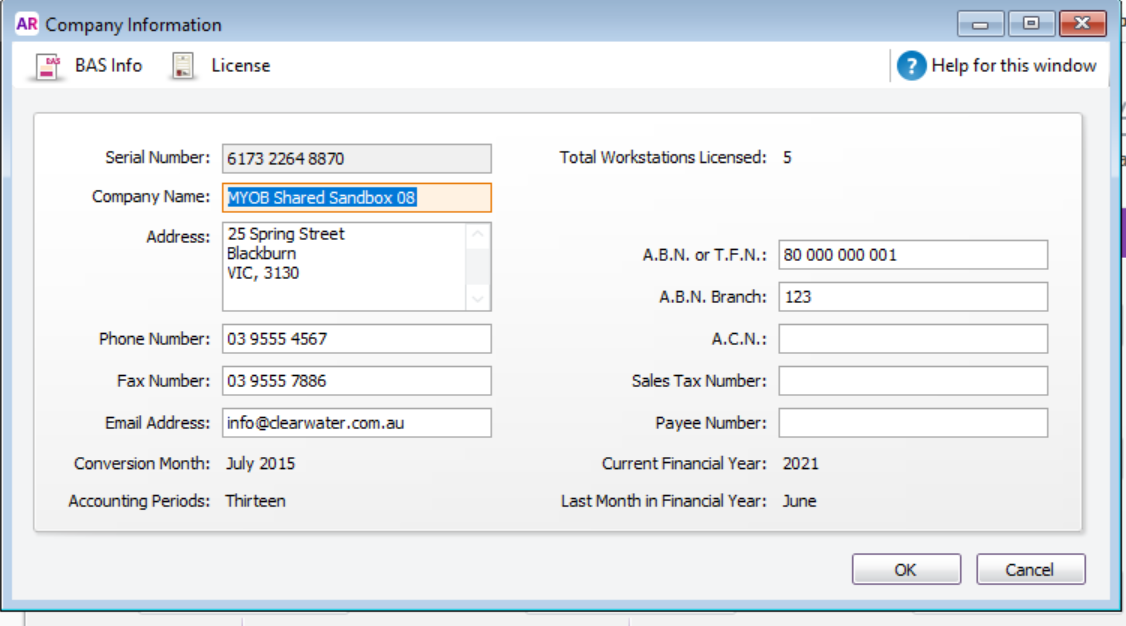Image resolution: width=1126 pixels, height=626 pixels.
Task: Click the 'Serial Number:' label
Action: tap(157, 157)
